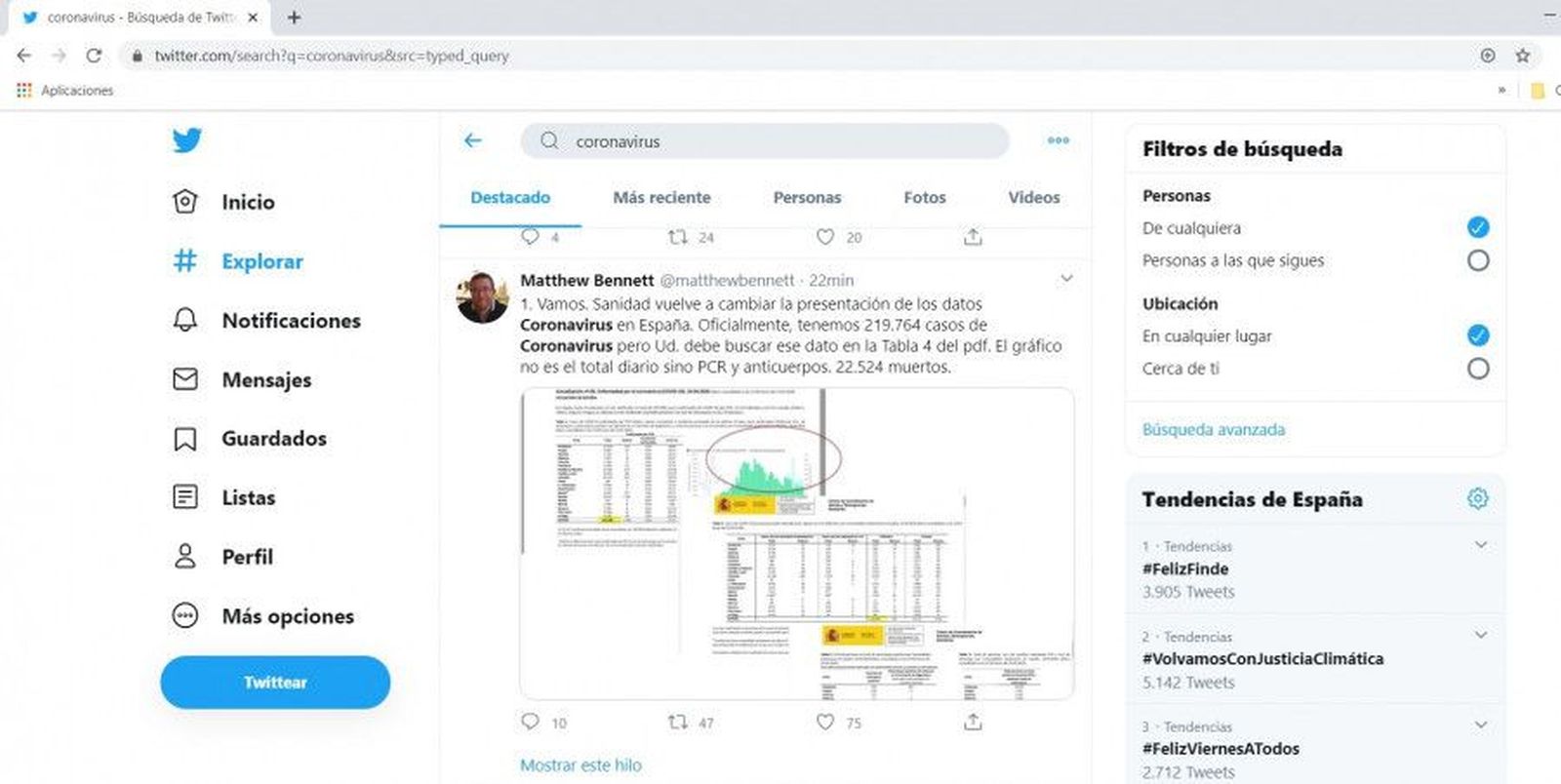
Task: Share the upper tweet with 20 likes
Action: click(973, 236)
